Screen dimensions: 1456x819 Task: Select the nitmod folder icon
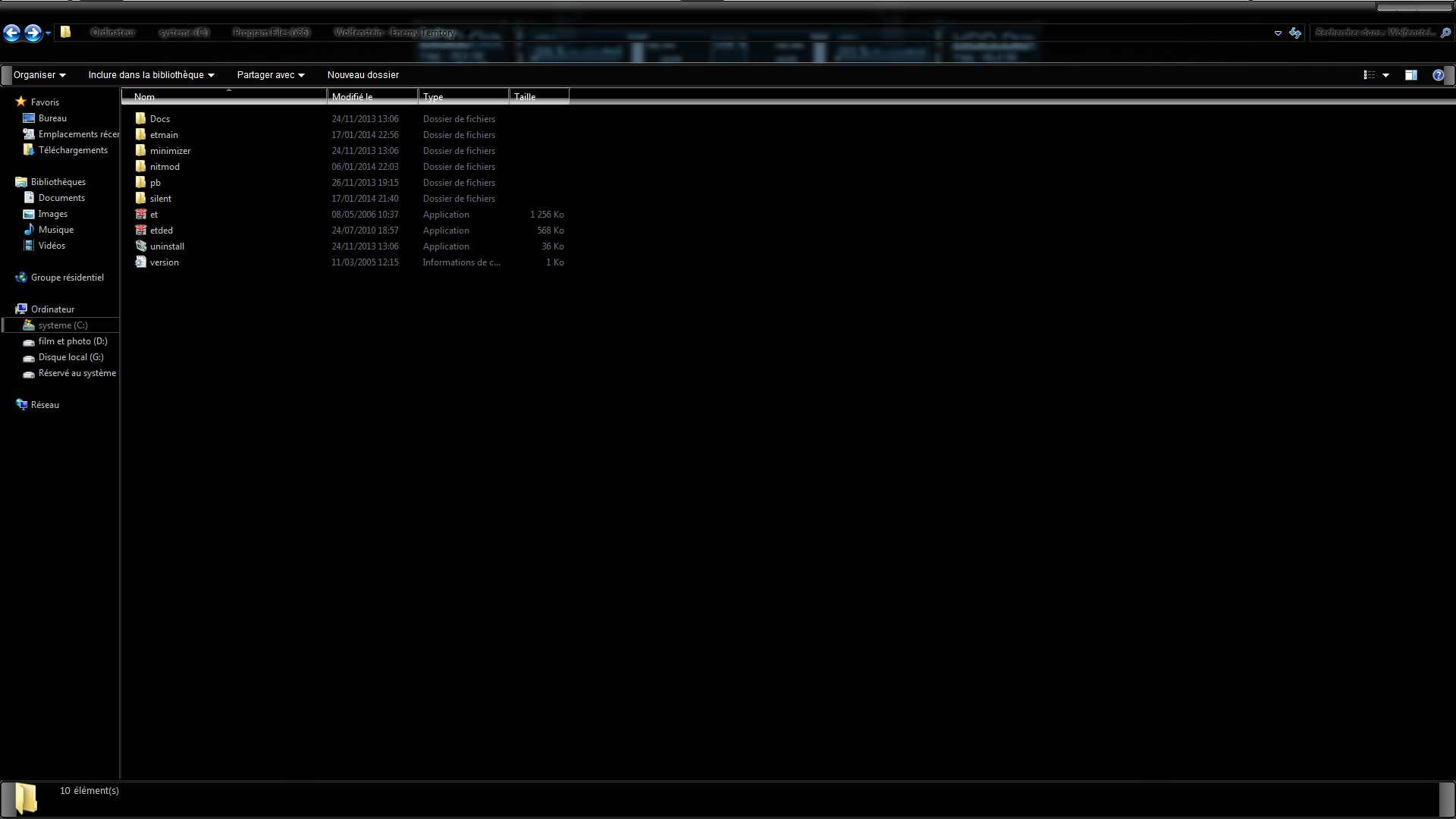click(x=141, y=166)
